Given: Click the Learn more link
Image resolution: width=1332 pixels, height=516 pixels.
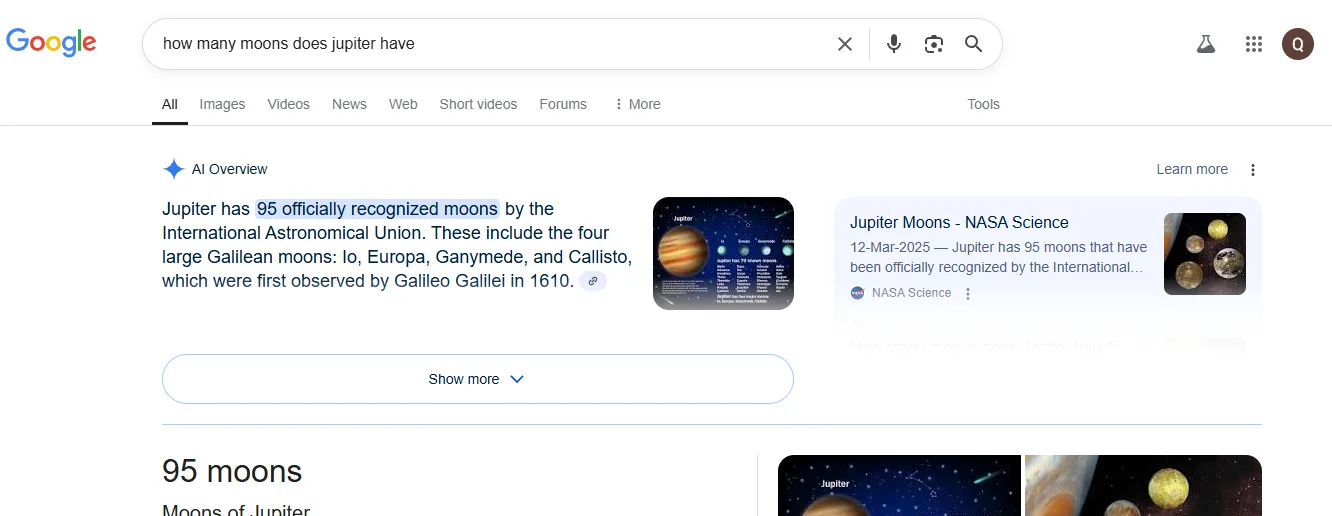Looking at the screenshot, I should [x=1192, y=169].
